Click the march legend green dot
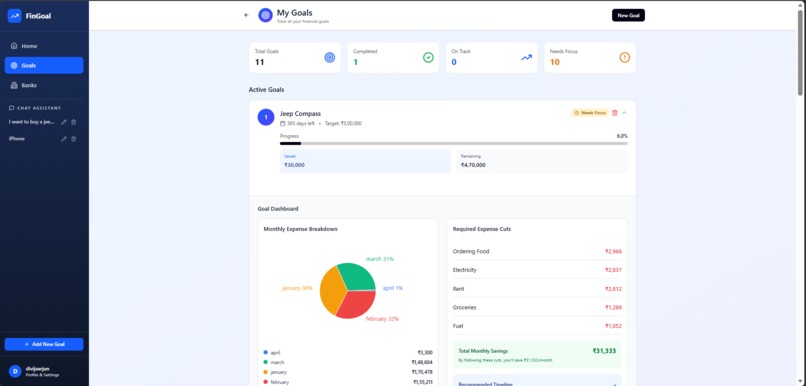Viewport: 806px width, 386px height. click(x=266, y=362)
